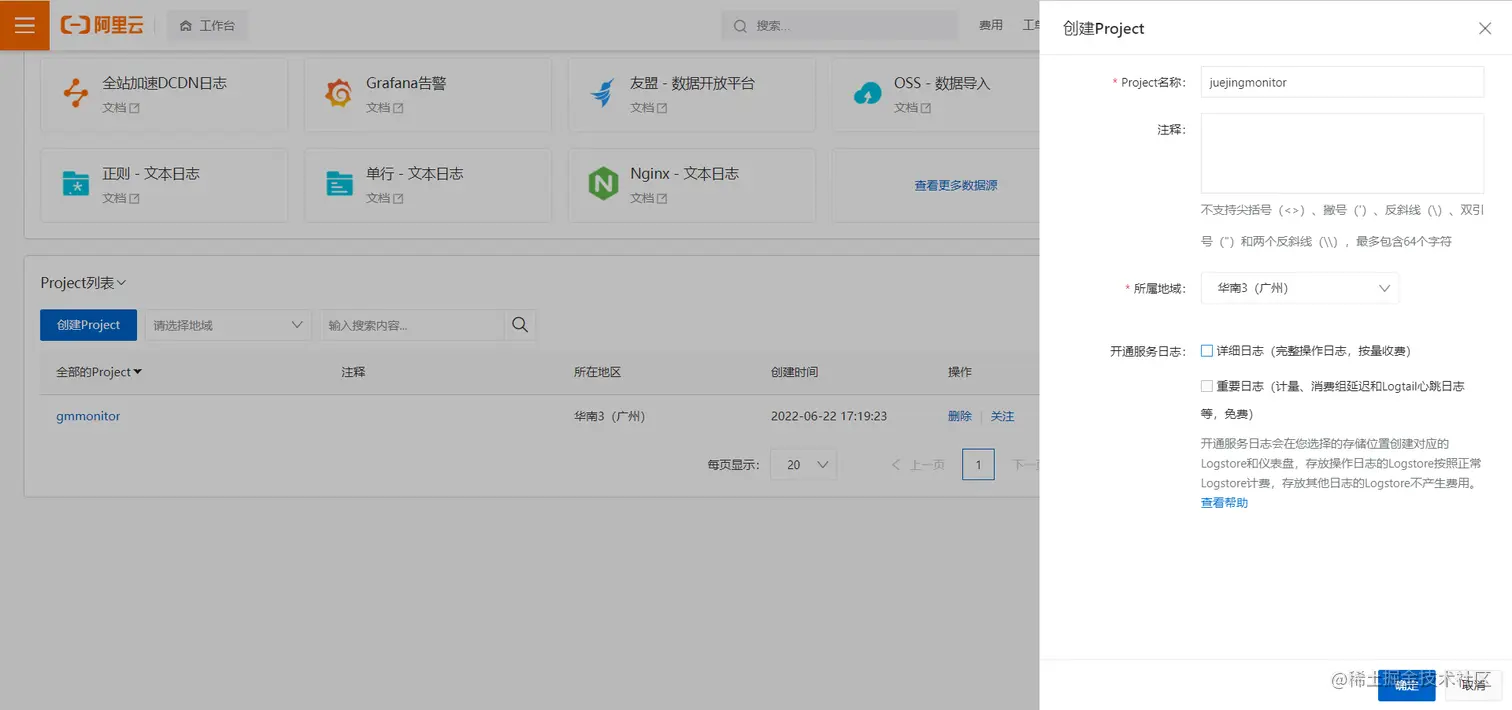Click the 所在地区 column header
This screenshot has width=1512, height=710.
tap(597, 372)
